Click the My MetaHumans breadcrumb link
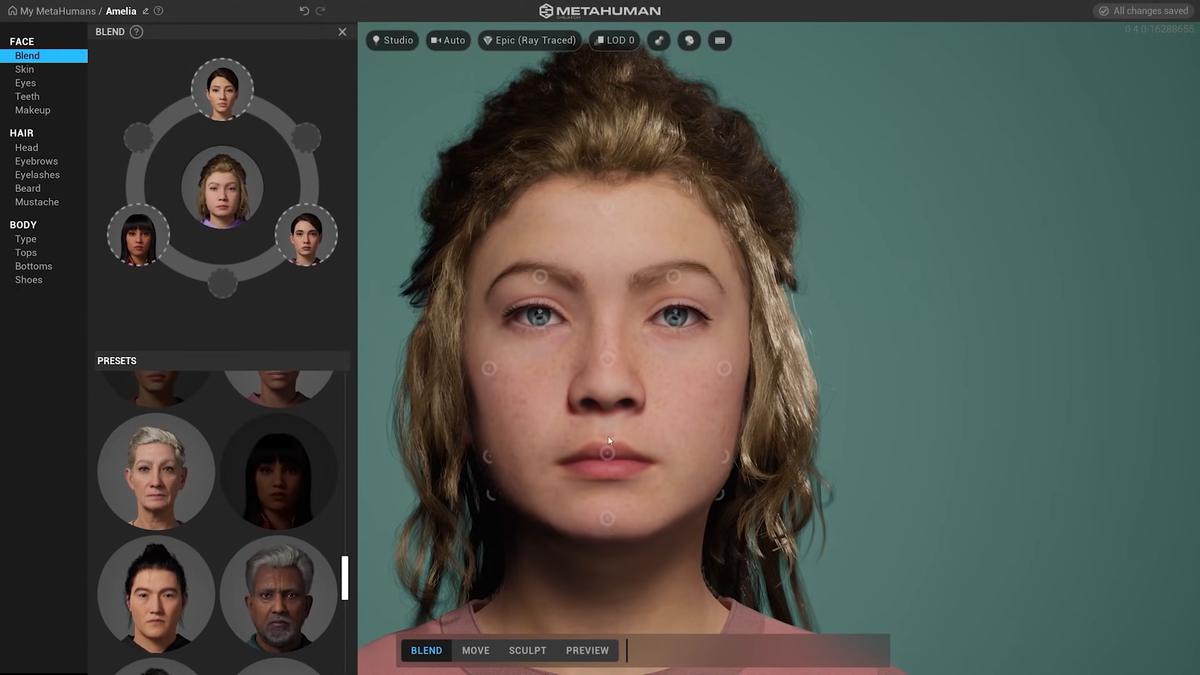Viewport: 1200px width, 675px height. click(x=58, y=11)
